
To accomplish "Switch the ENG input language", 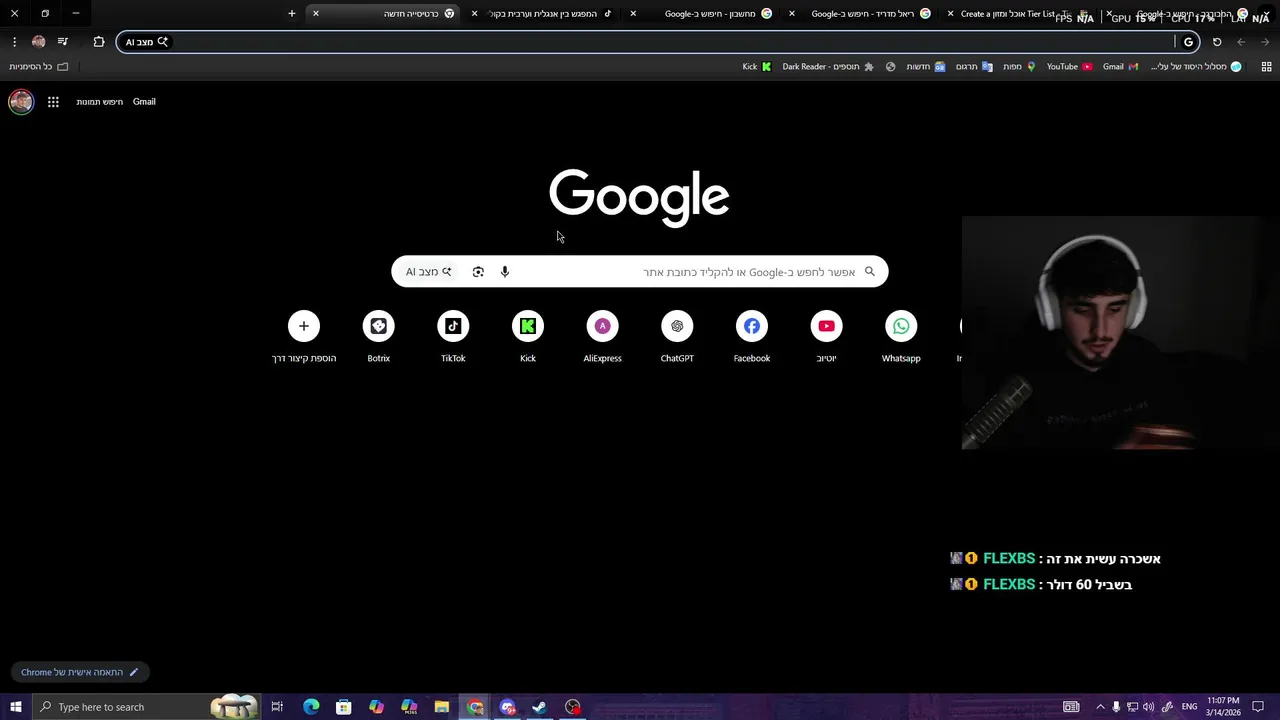I will [x=1189, y=707].
